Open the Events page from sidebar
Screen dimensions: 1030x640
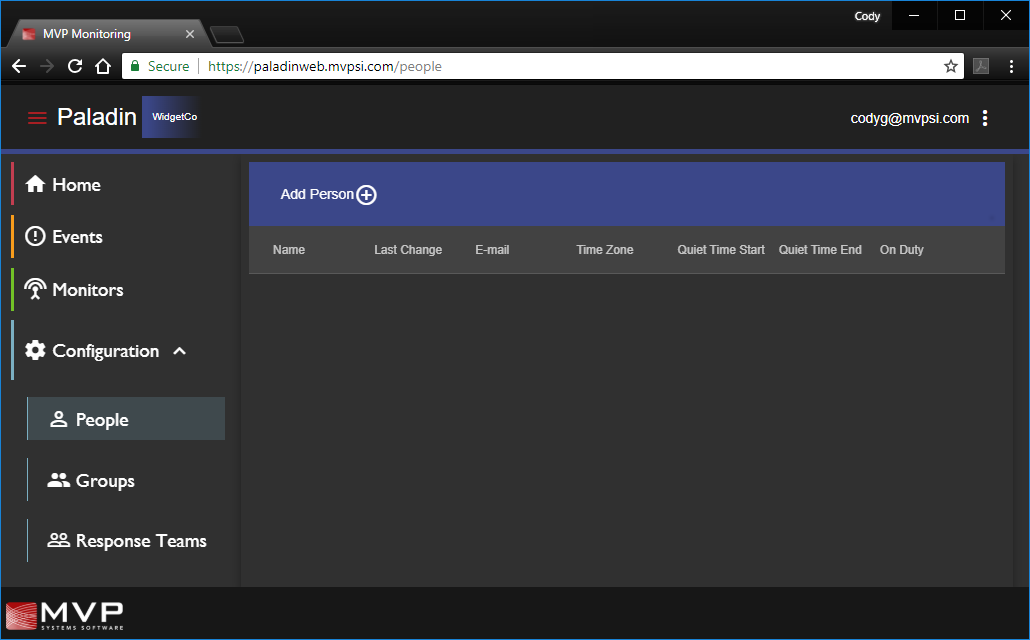(x=77, y=237)
